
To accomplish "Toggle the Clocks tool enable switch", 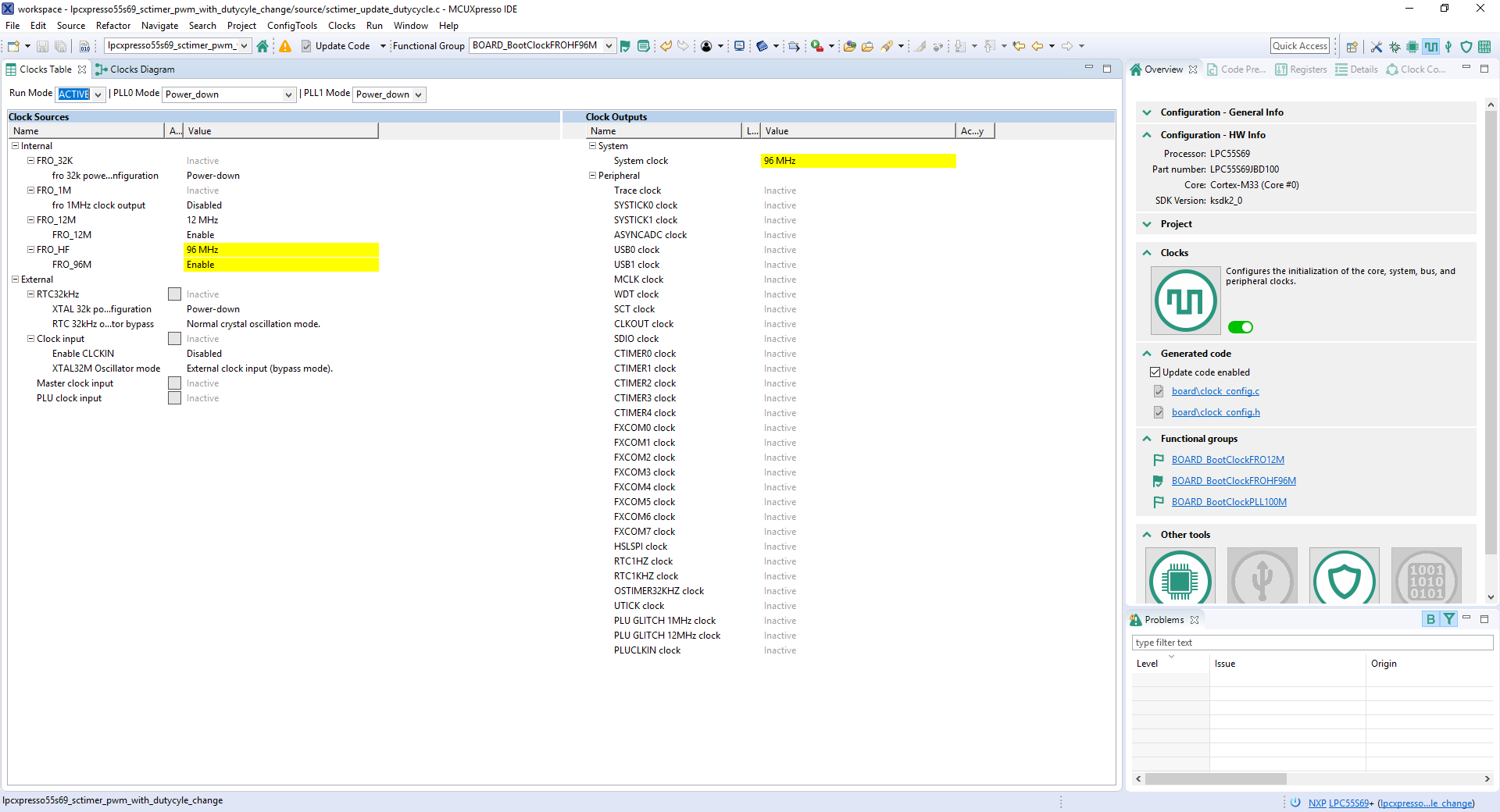I will coord(1240,327).
